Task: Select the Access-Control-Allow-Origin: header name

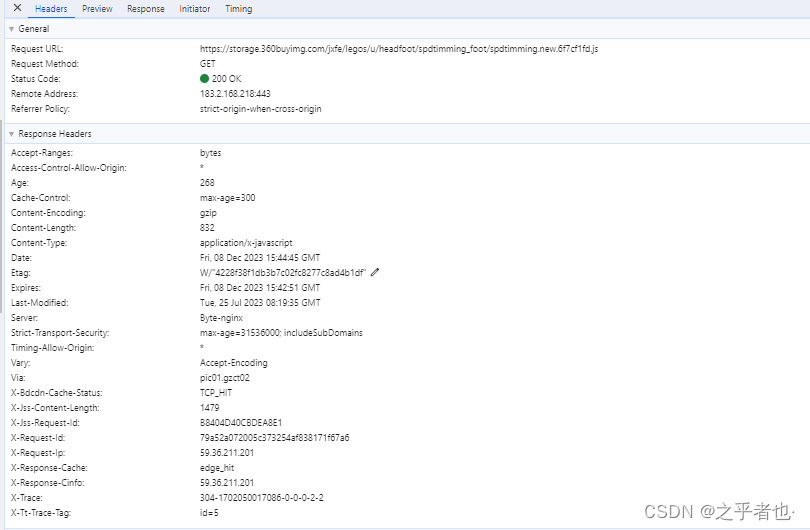Action: [x=69, y=168]
